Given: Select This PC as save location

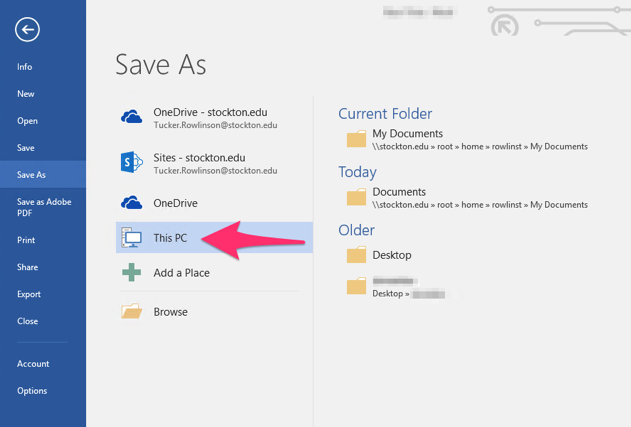Looking at the screenshot, I should 214,237.
